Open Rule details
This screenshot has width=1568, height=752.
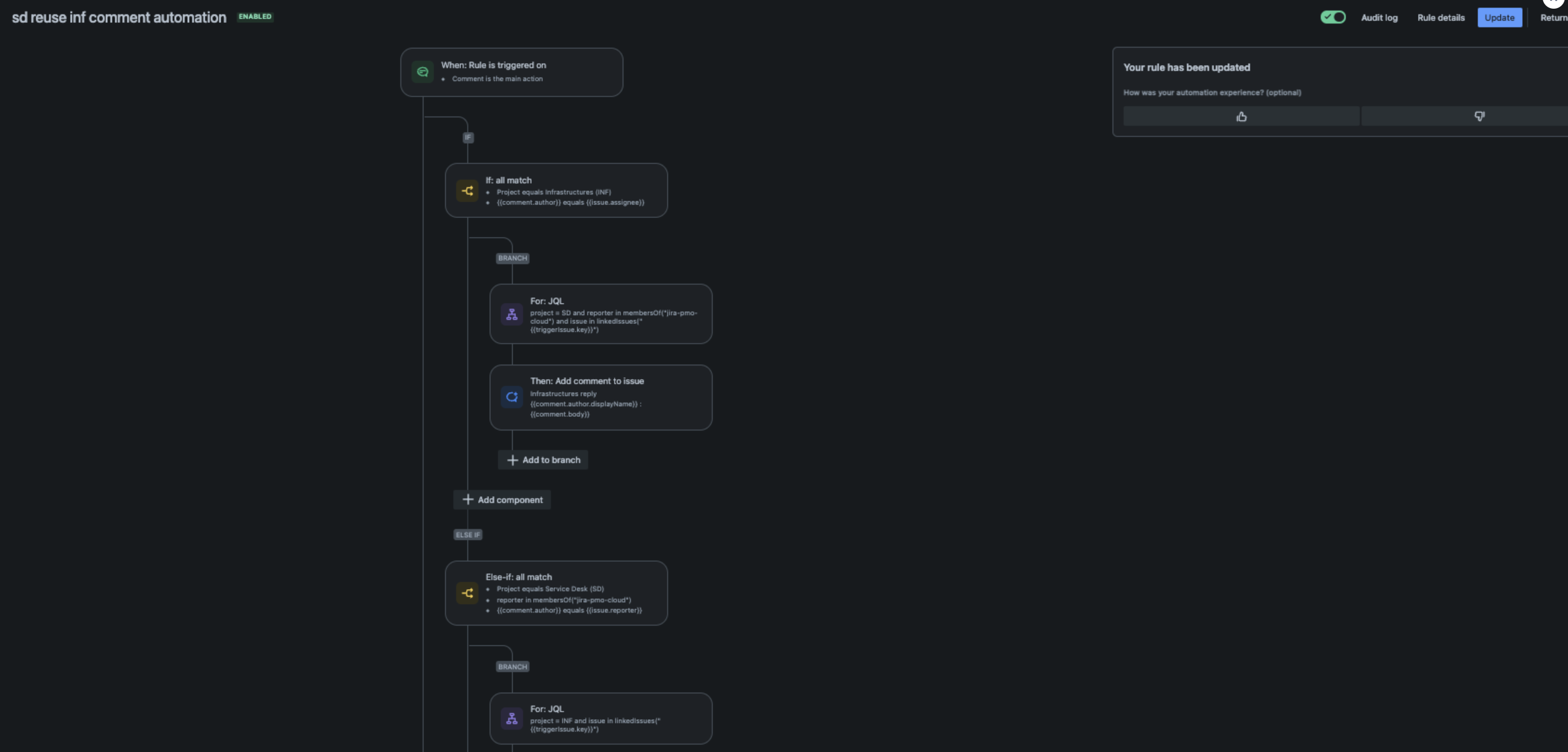[x=1441, y=17]
